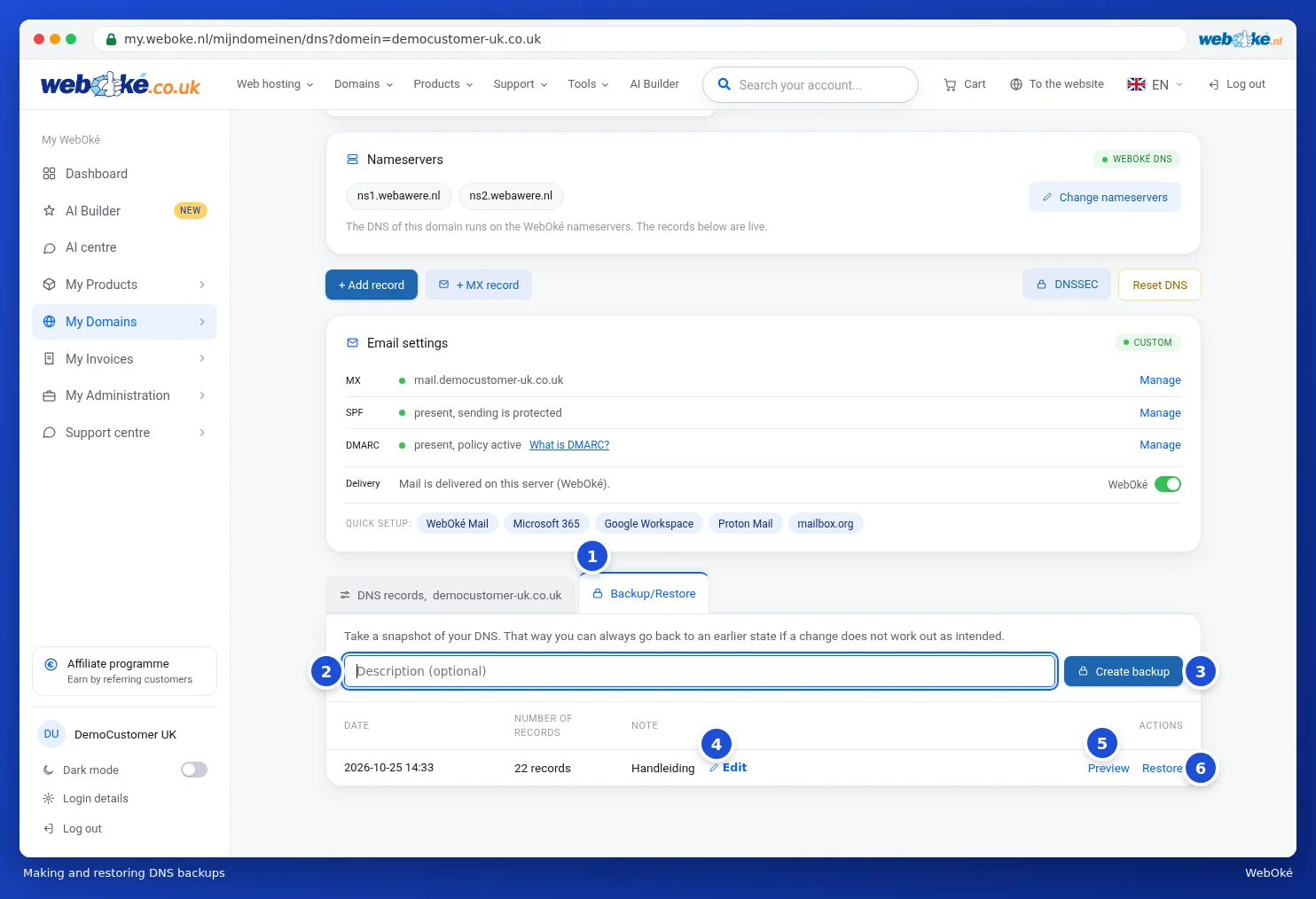Click the AI Builder star icon

coord(50,211)
